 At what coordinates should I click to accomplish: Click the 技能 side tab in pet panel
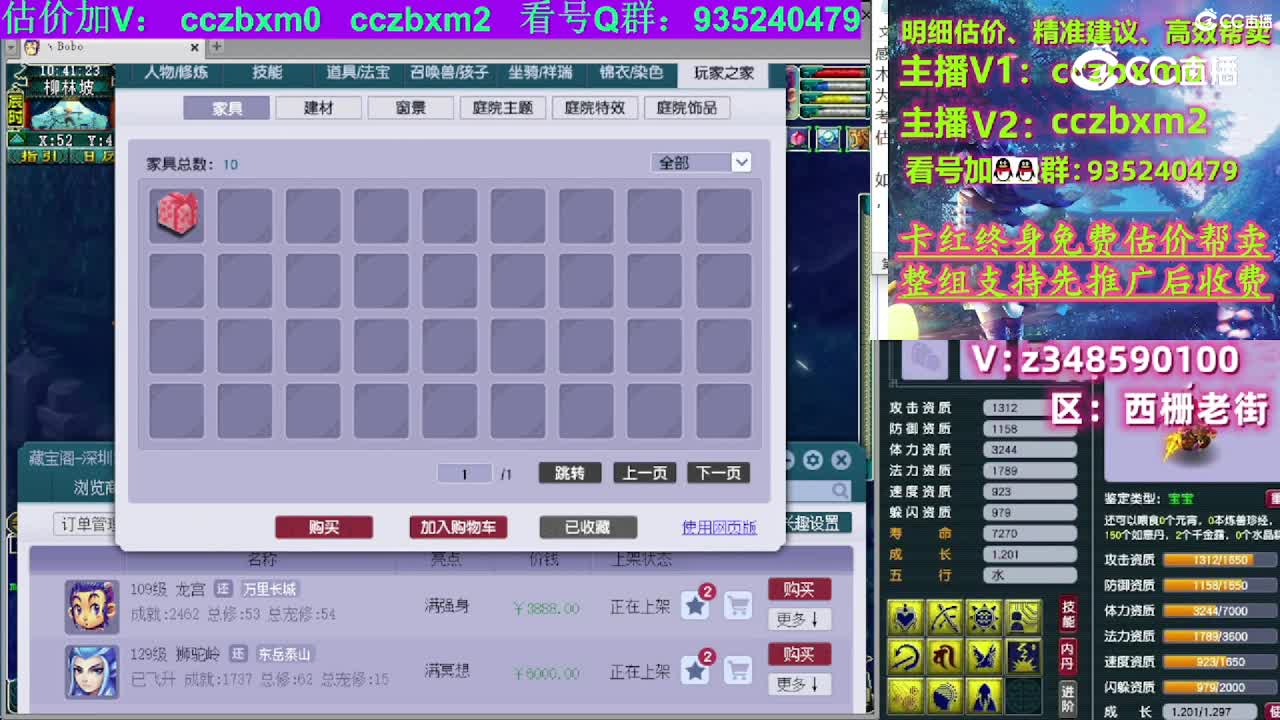point(1068,614)
